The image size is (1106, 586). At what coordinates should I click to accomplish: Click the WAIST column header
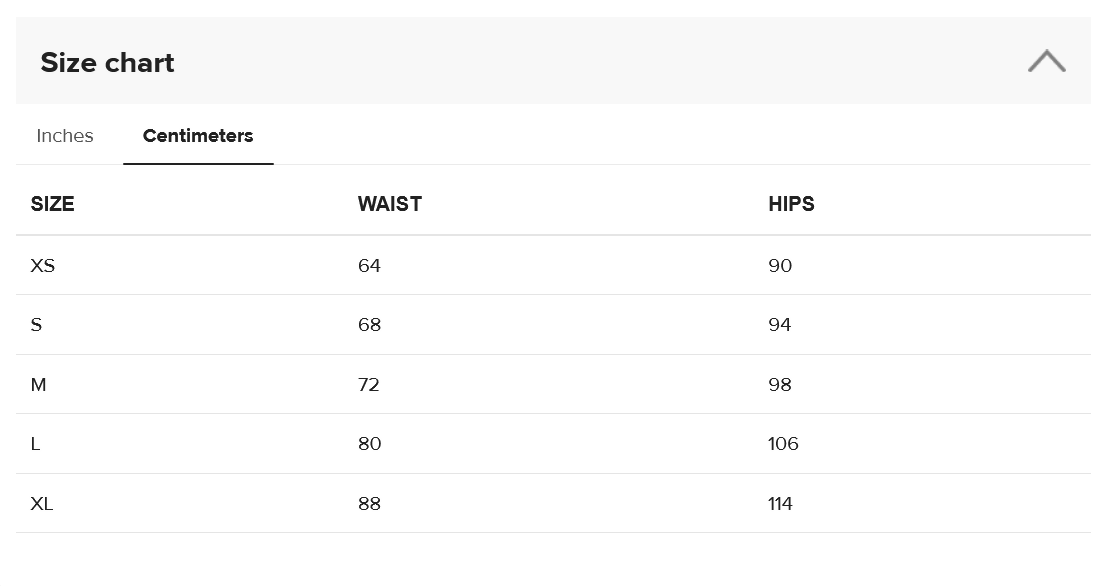click(390, 204)
